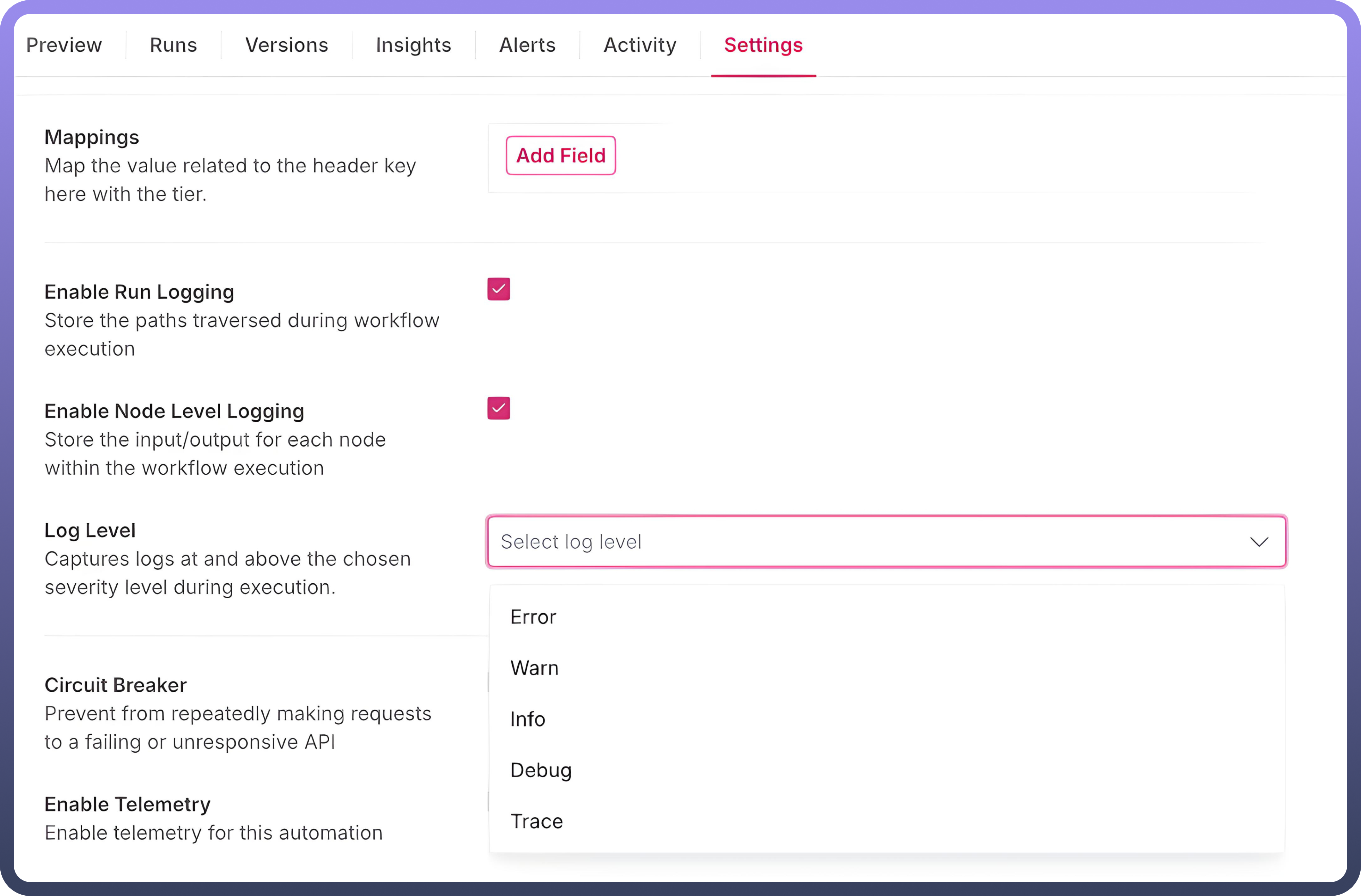Click the active Settings tab
The image size is (1361, 896).
click(763, 45)
